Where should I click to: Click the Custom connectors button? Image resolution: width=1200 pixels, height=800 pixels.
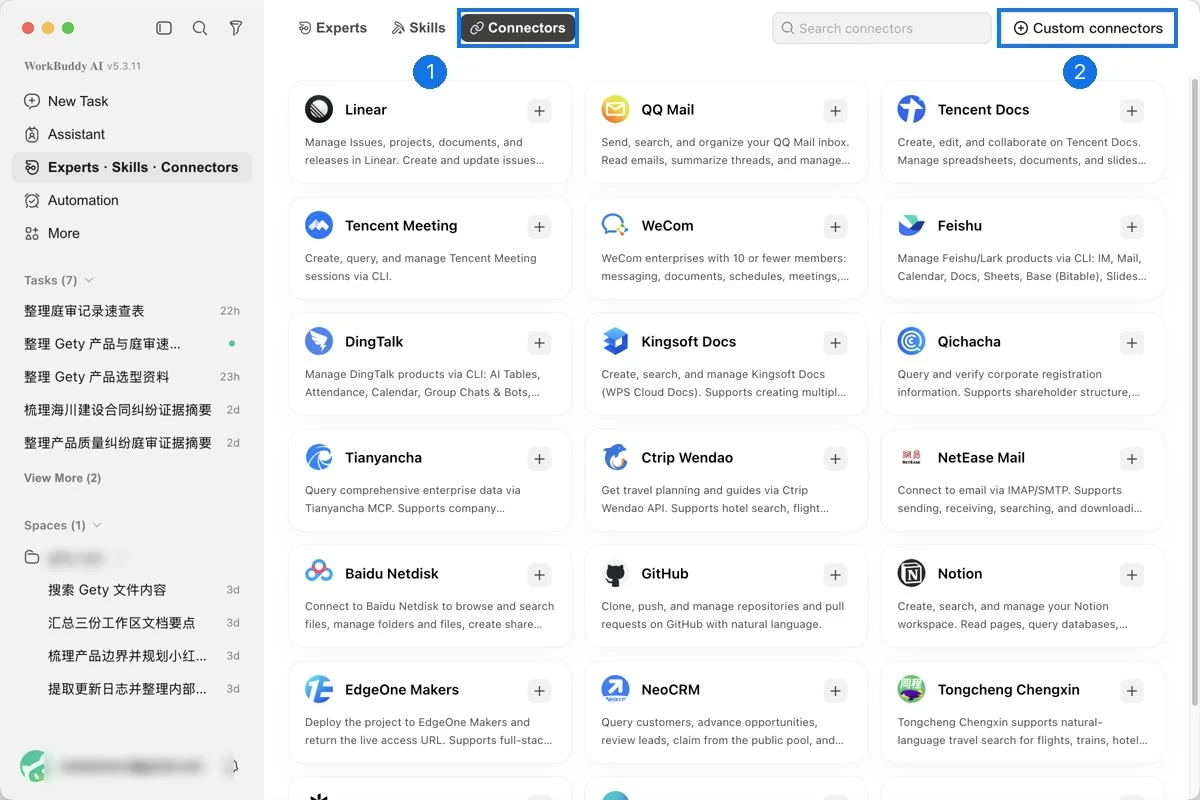click(x=1088, y=28)
